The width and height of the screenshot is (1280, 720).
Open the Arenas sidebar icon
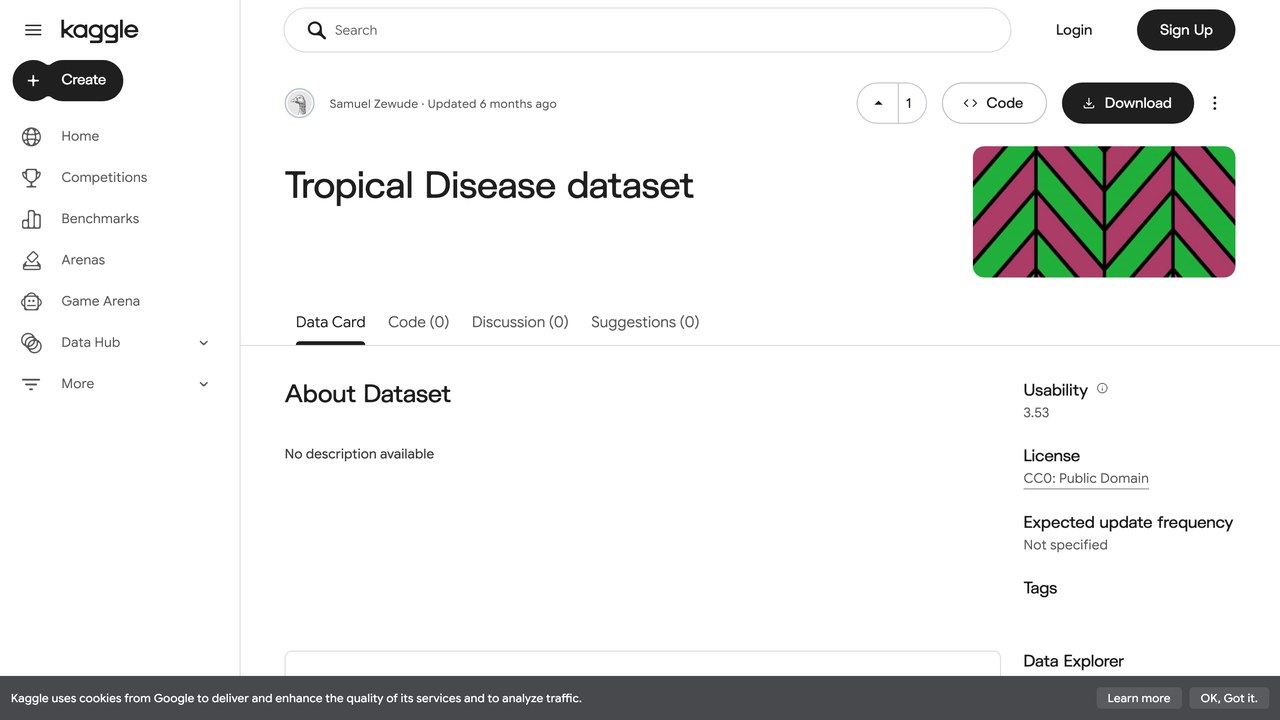coord(32,260)
